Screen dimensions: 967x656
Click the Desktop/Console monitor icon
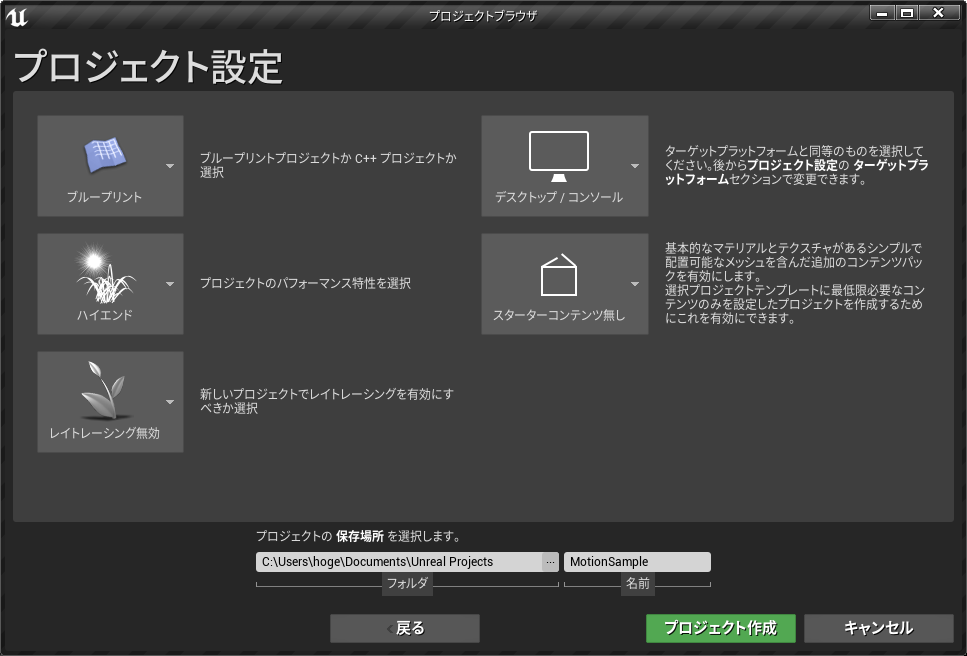click(x=559, y=157)
